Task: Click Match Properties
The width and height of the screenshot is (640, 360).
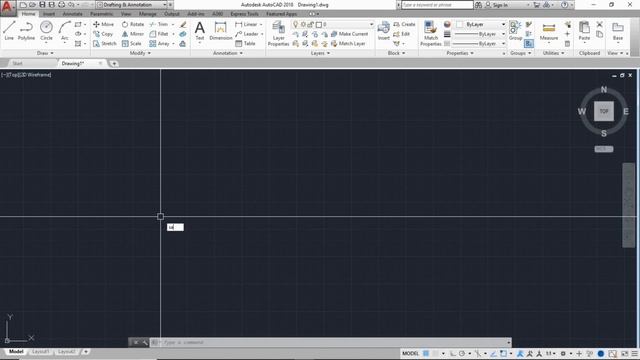Action: pyautogui.click(x=431, y=33)
